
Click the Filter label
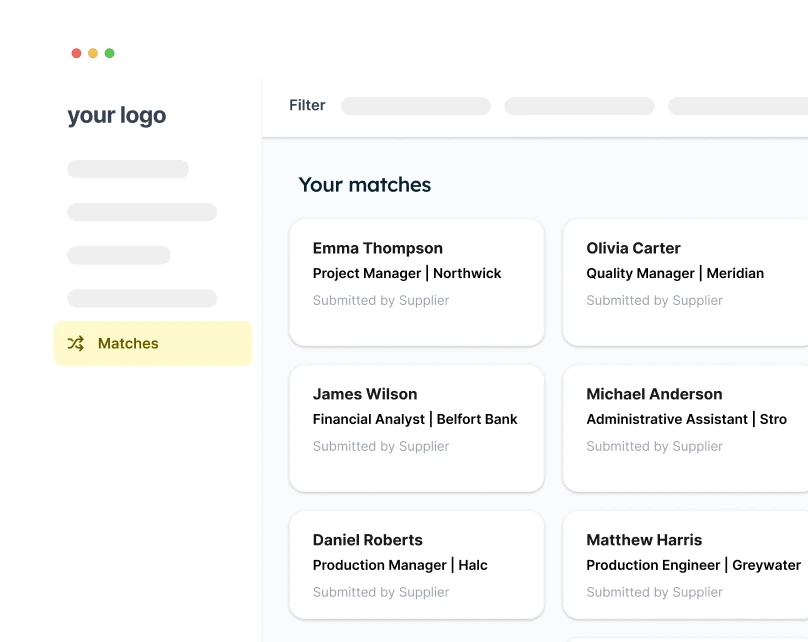tap(307, 105)
